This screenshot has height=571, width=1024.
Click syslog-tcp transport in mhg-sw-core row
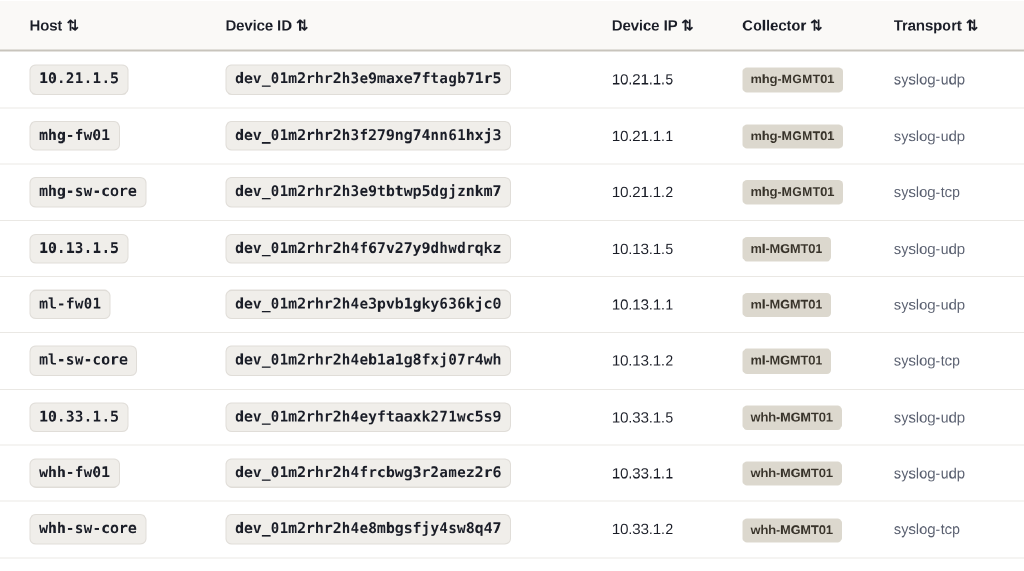click(x=926, y=193)
